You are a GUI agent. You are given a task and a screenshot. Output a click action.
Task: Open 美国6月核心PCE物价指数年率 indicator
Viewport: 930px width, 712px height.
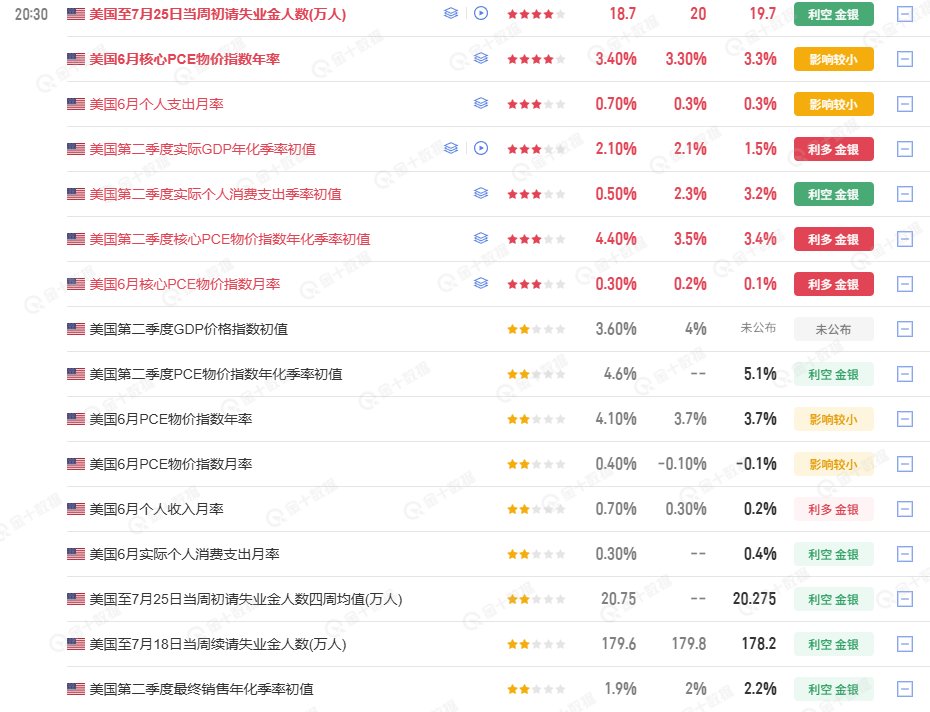(x=184, y=59)
